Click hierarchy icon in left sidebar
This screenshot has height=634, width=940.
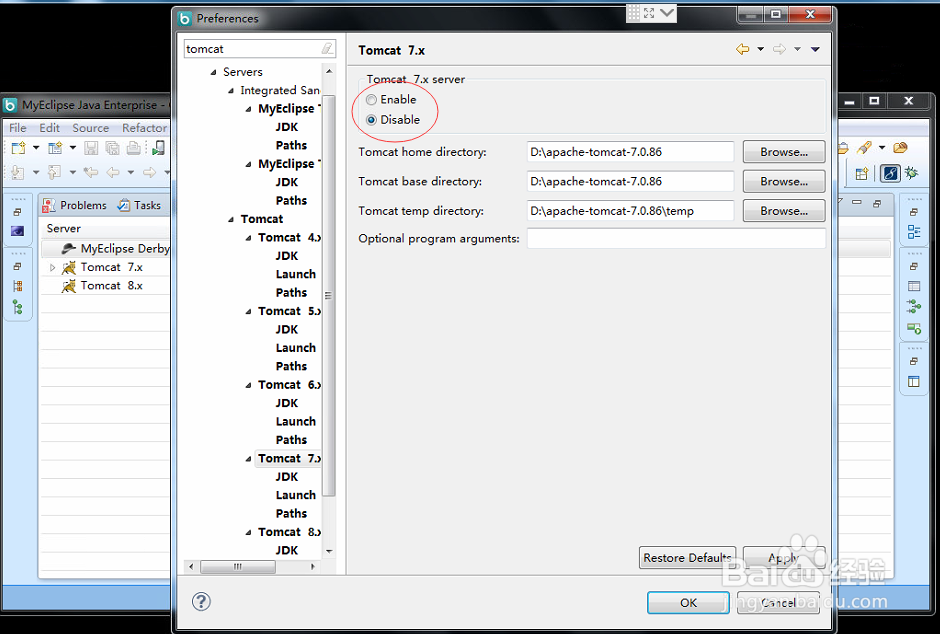click(x=17, y=286)
